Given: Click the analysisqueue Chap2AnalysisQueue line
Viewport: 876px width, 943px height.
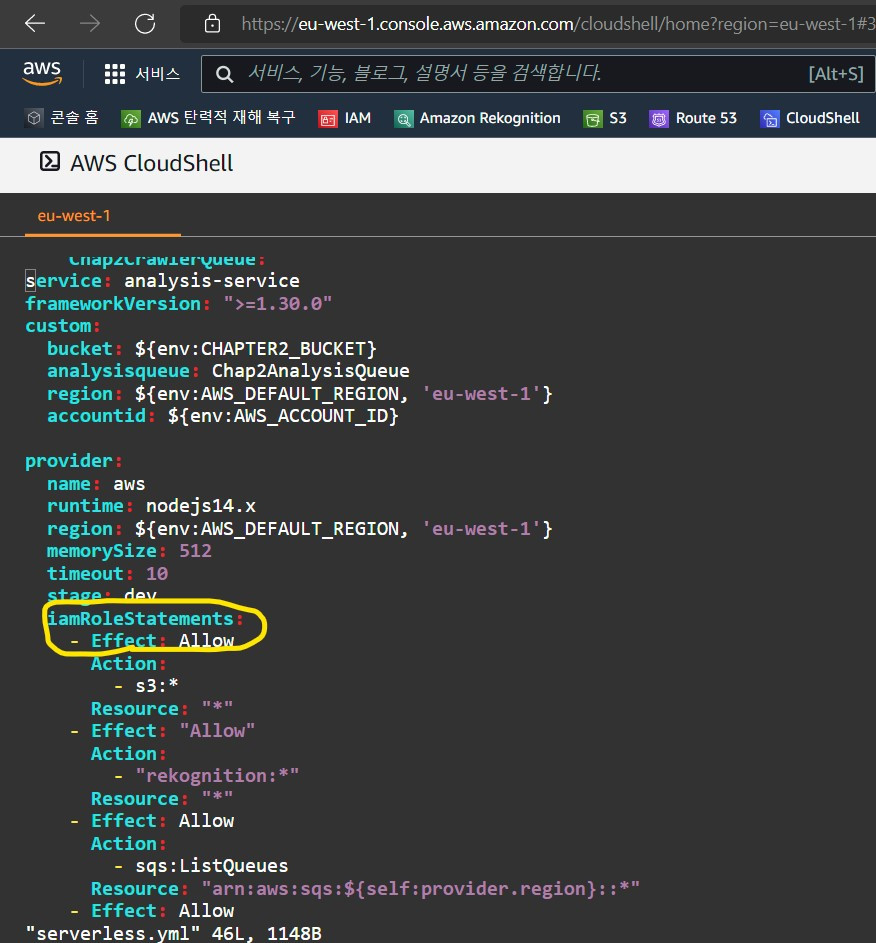Looking at the screenshot, I should 228,371.
